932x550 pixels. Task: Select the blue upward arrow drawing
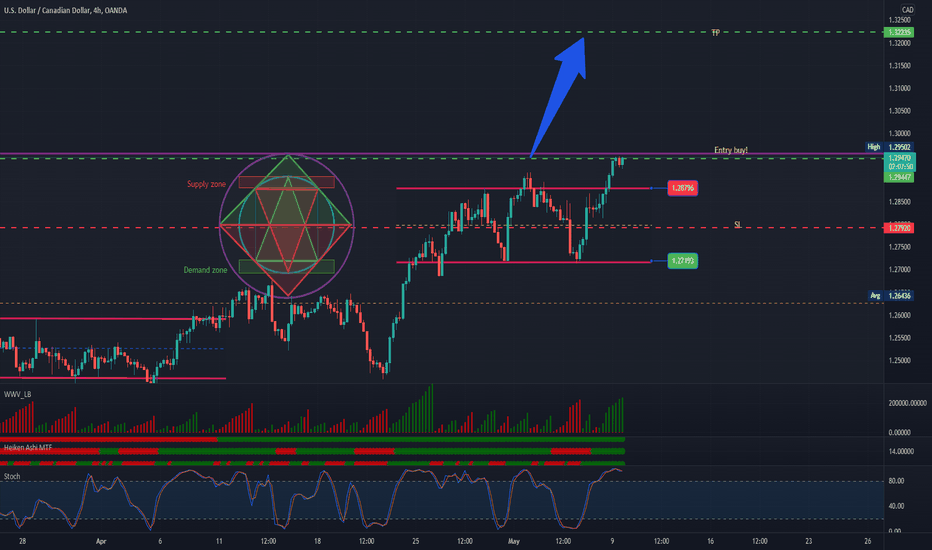(x=558, y=97)
